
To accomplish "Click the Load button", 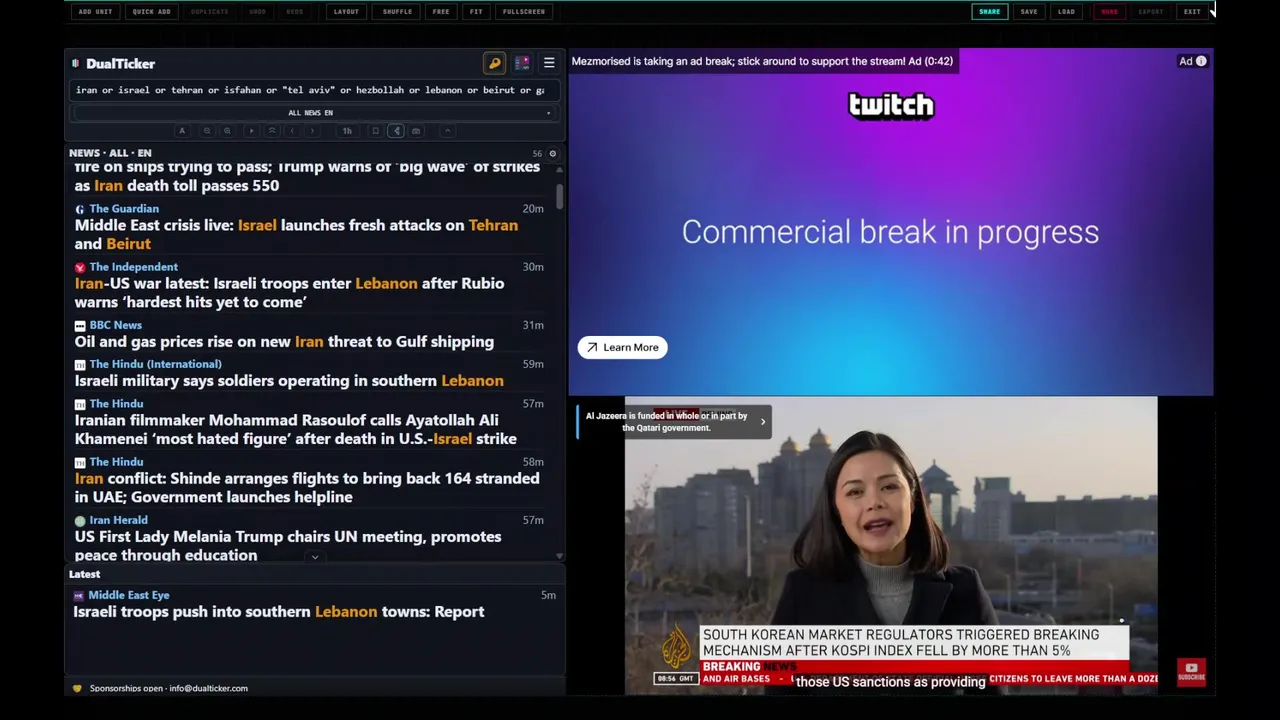I will [1067, 12].
